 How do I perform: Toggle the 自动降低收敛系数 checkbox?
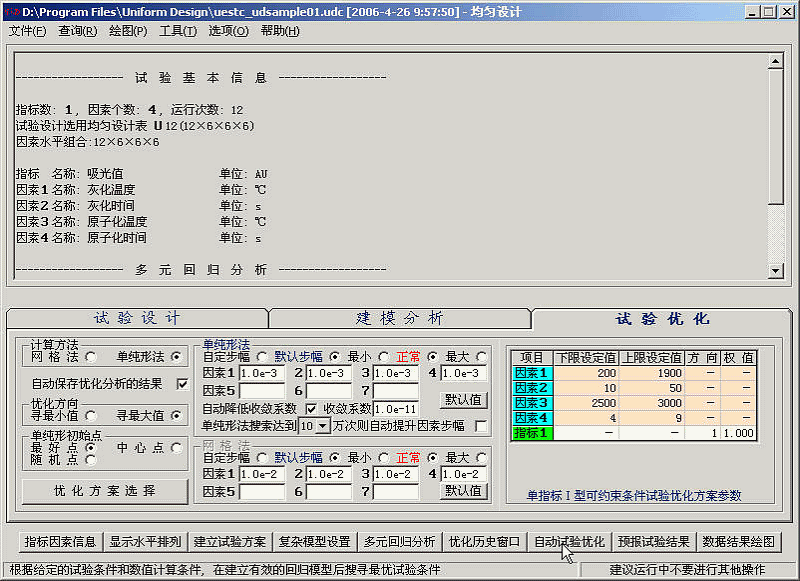311,409
